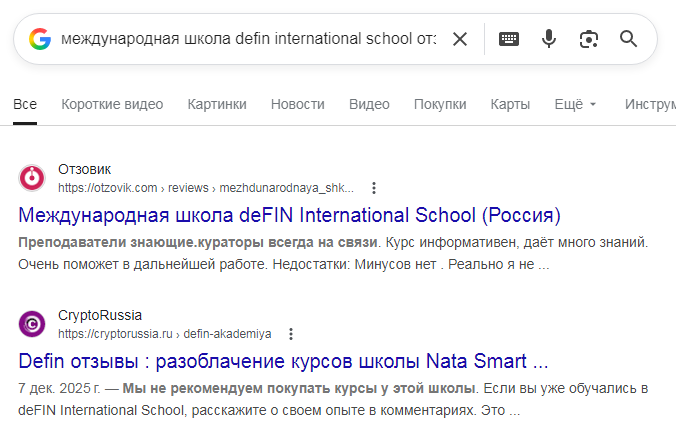Open Google Lens image search
Image resolution: width=676 pixels, height=430 pixels.
[589, 39]
